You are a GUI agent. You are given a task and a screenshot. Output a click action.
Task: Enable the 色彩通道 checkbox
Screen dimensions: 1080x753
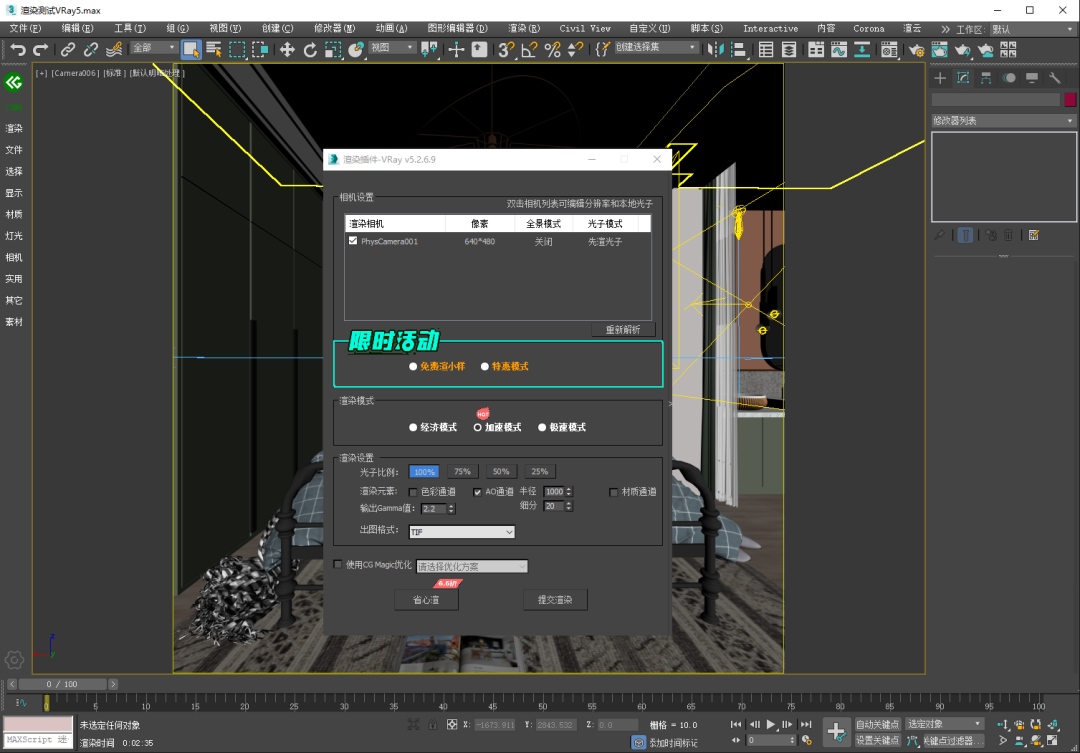[413, 492]
